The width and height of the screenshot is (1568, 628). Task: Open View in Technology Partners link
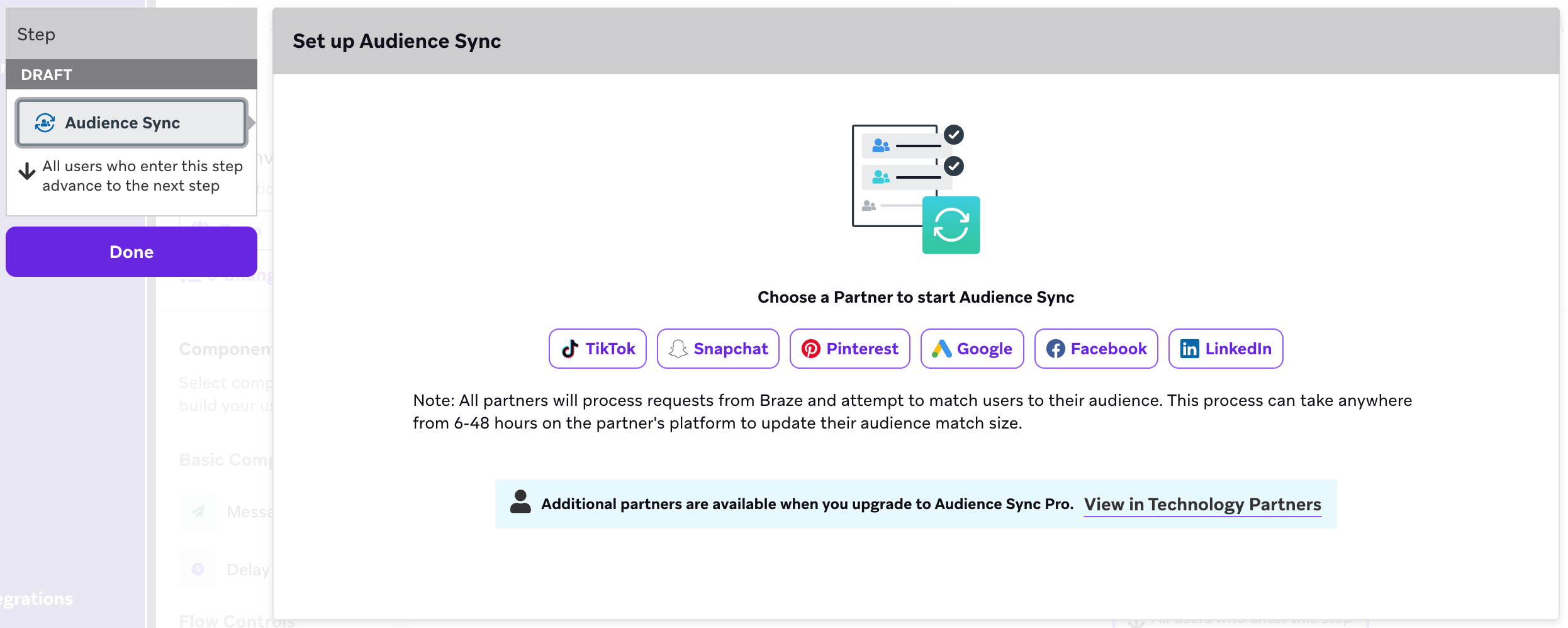pyautogui.click(x=1202, y=505)
